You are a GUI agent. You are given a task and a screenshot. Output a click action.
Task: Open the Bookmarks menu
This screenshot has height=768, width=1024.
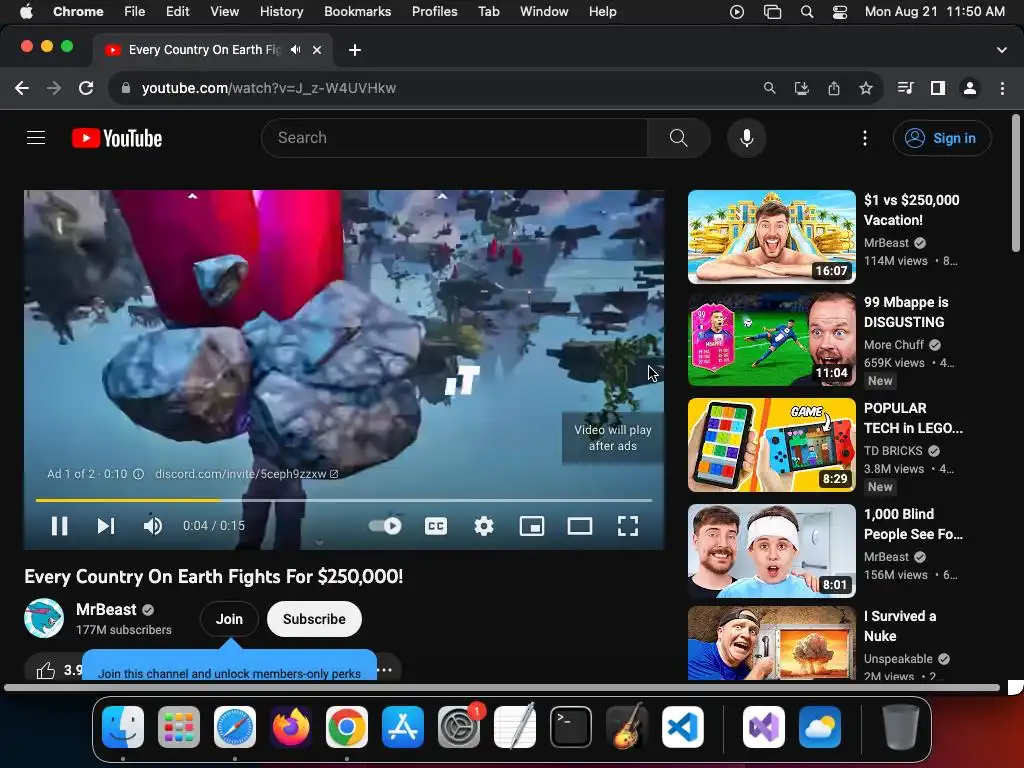[x=357, y=11]
